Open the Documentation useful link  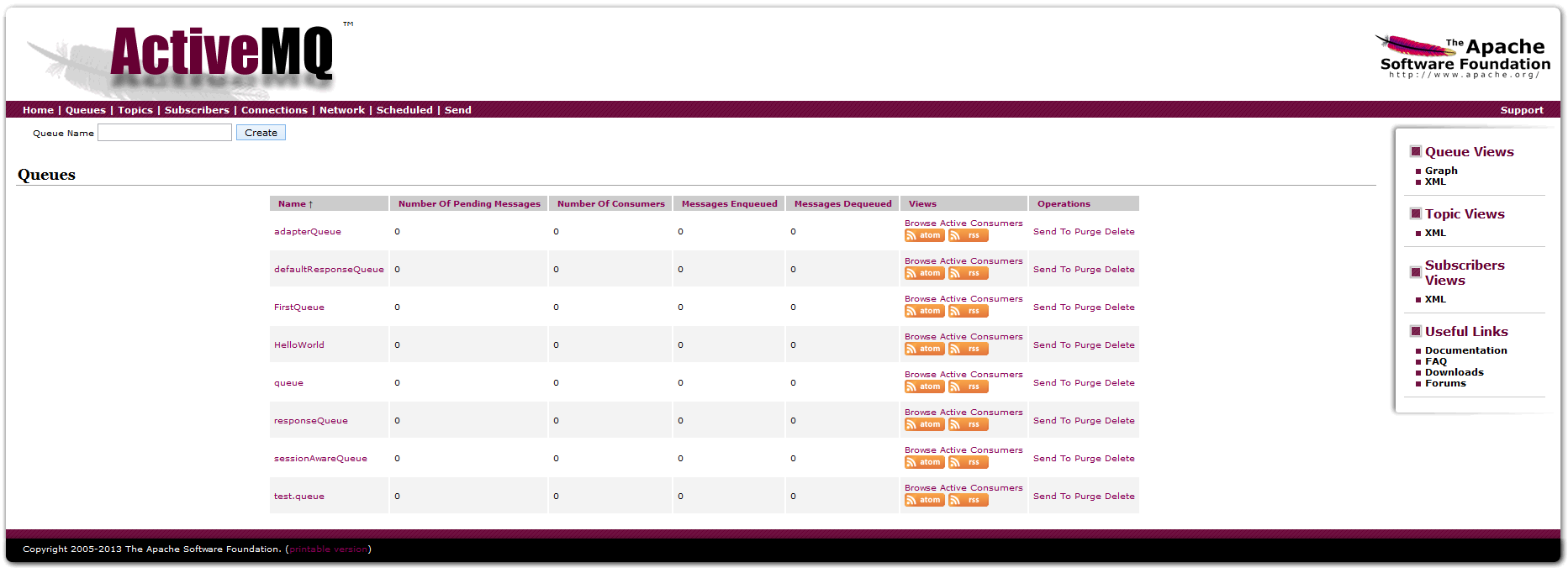tap(1465, 350)
